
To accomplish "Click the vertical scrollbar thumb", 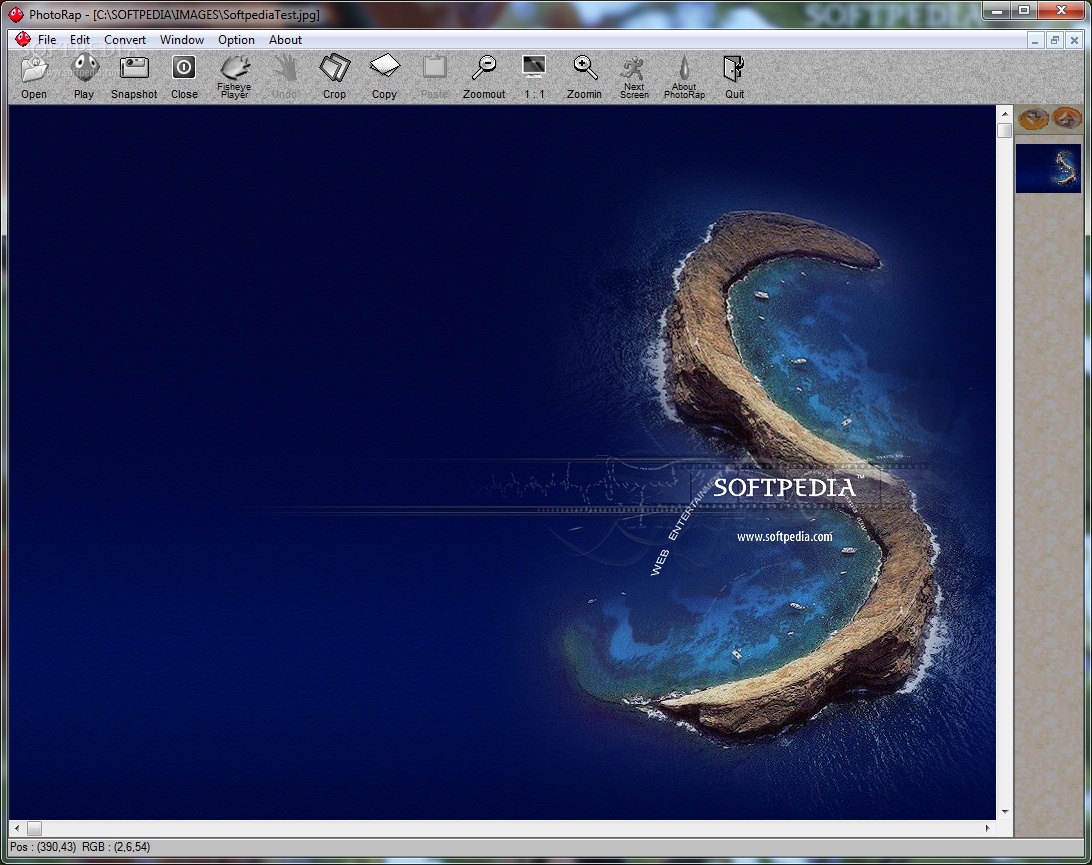I will 1004,130.
